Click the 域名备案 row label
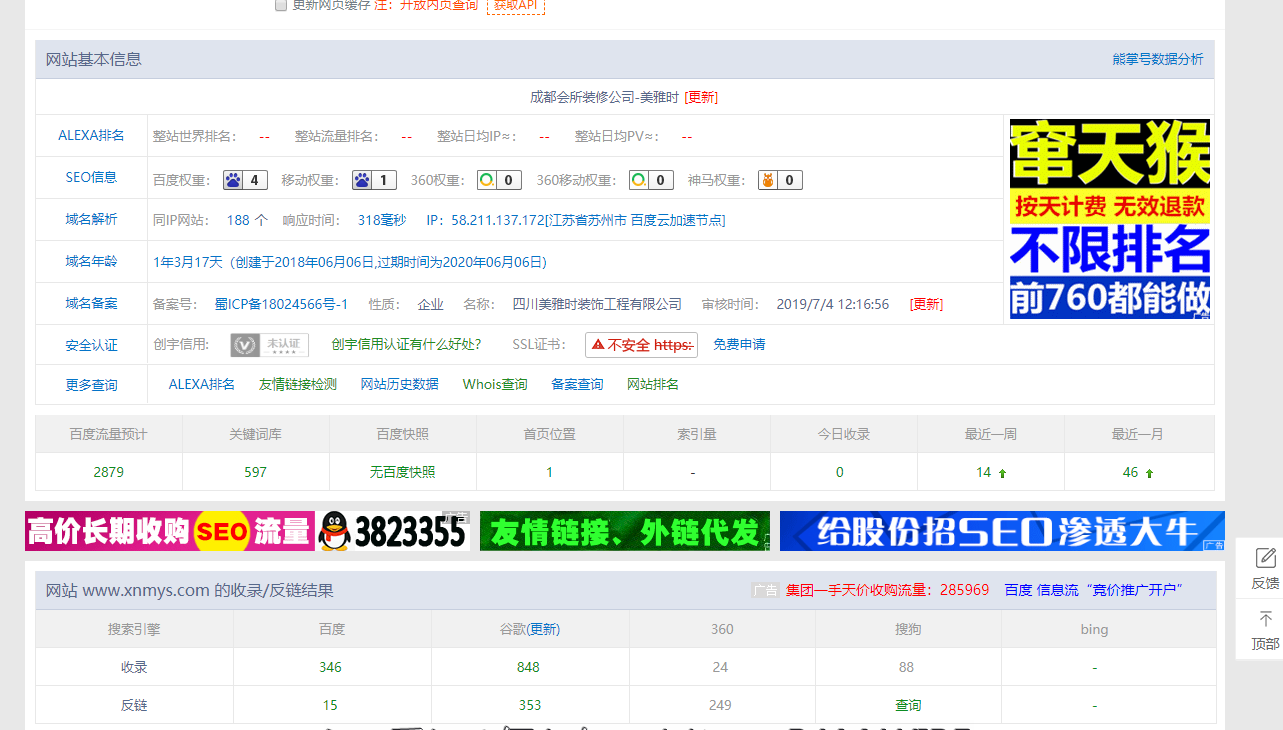 click(91, 303)
